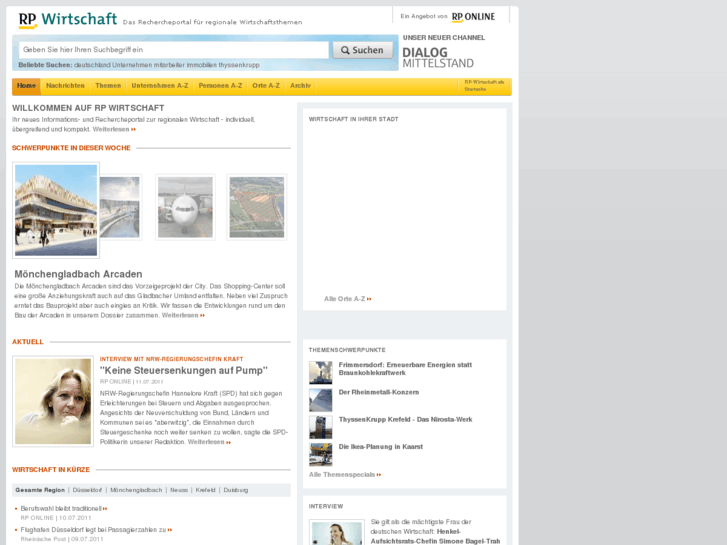Select the Neuss region filter tab

[179, 490]
